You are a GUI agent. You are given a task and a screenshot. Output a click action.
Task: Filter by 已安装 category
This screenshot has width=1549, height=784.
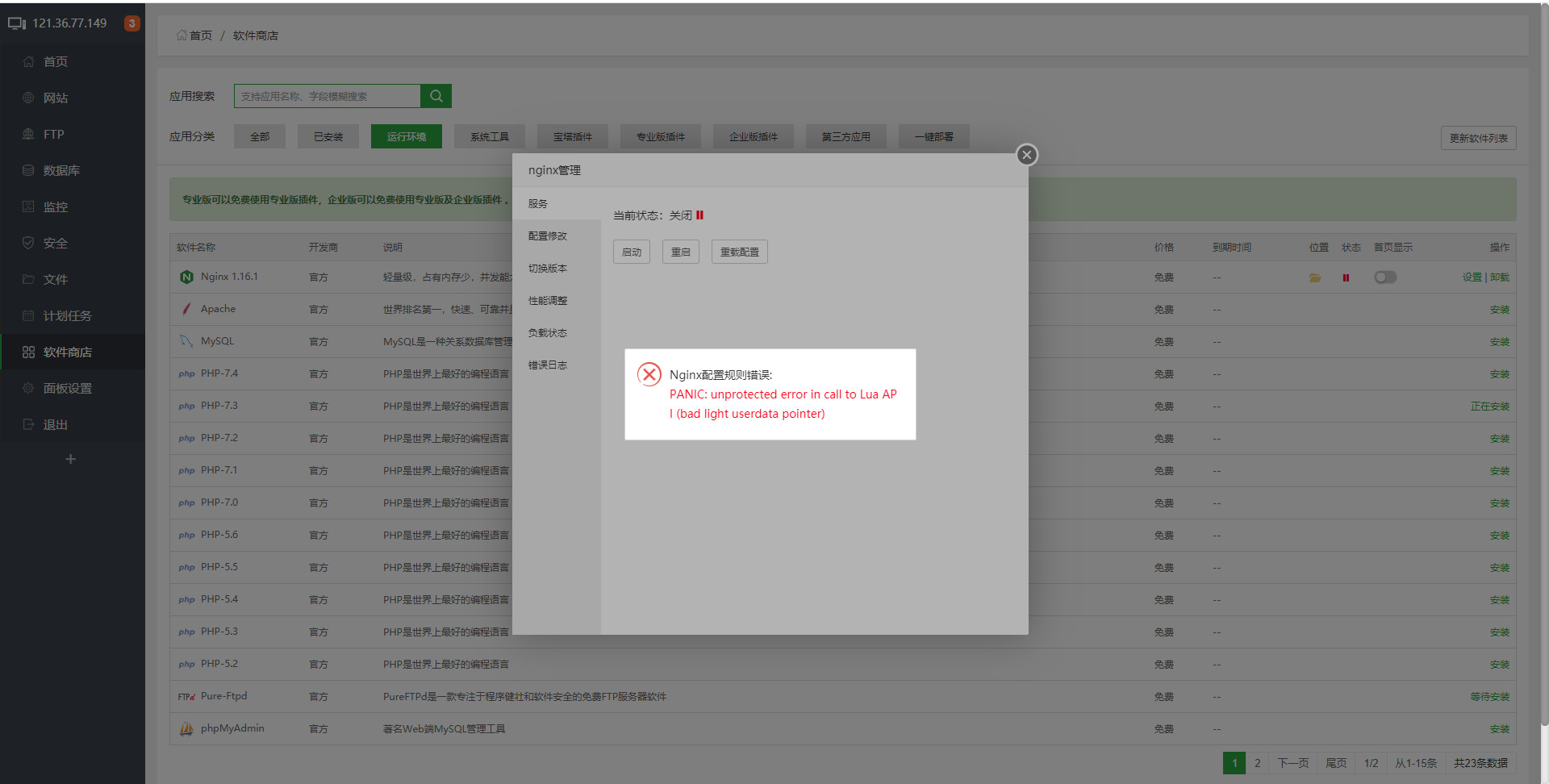click(x=328, y=137)
